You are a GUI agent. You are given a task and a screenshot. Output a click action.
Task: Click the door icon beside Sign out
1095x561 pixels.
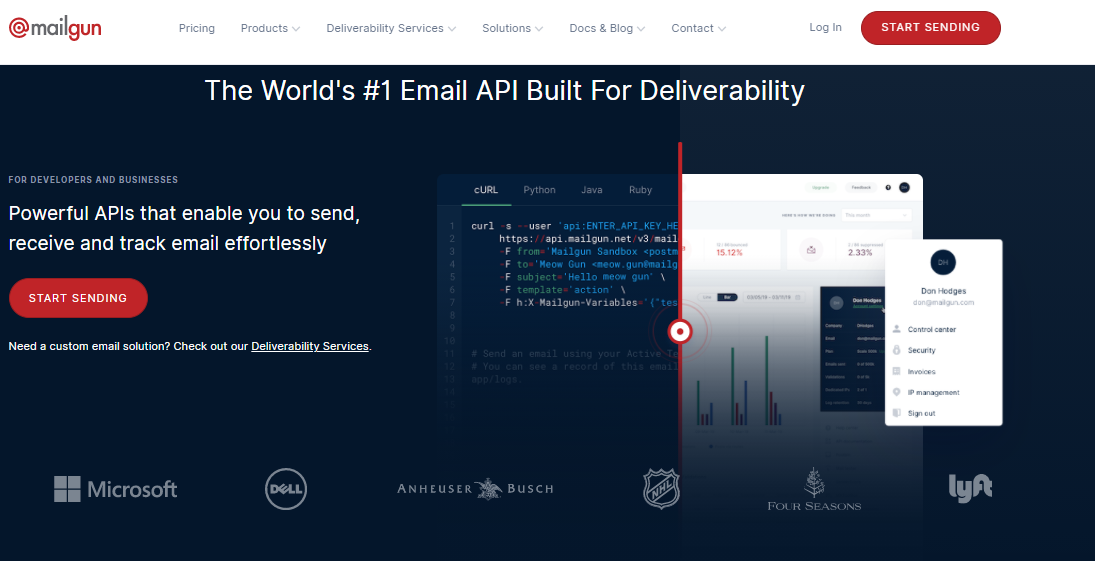coord(897,413)
